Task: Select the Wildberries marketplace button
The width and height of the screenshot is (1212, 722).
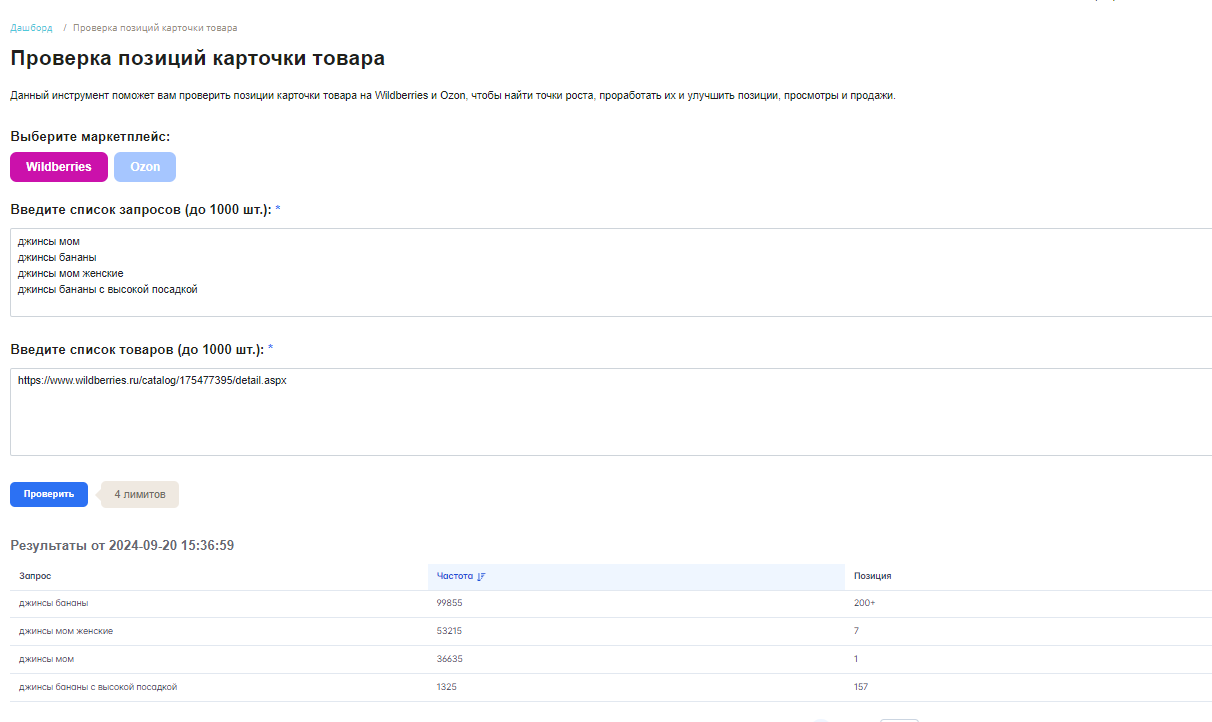Action: (x=59, y=167)
